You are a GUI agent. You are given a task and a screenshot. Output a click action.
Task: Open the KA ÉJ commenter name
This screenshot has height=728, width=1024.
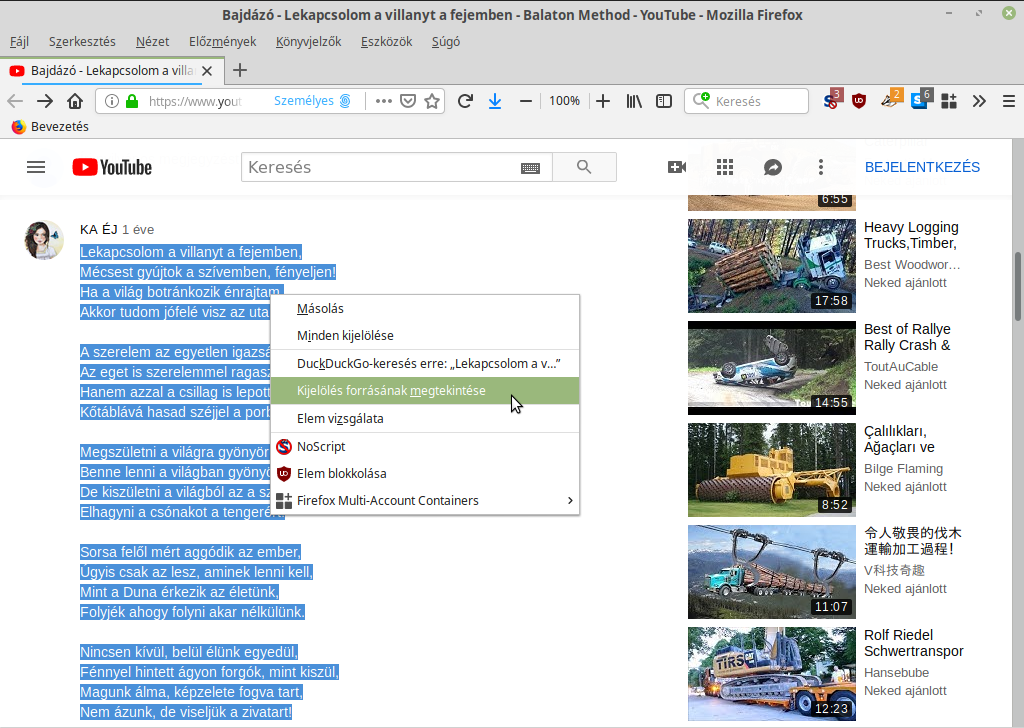pyautogui.click(x=99, y=229)
